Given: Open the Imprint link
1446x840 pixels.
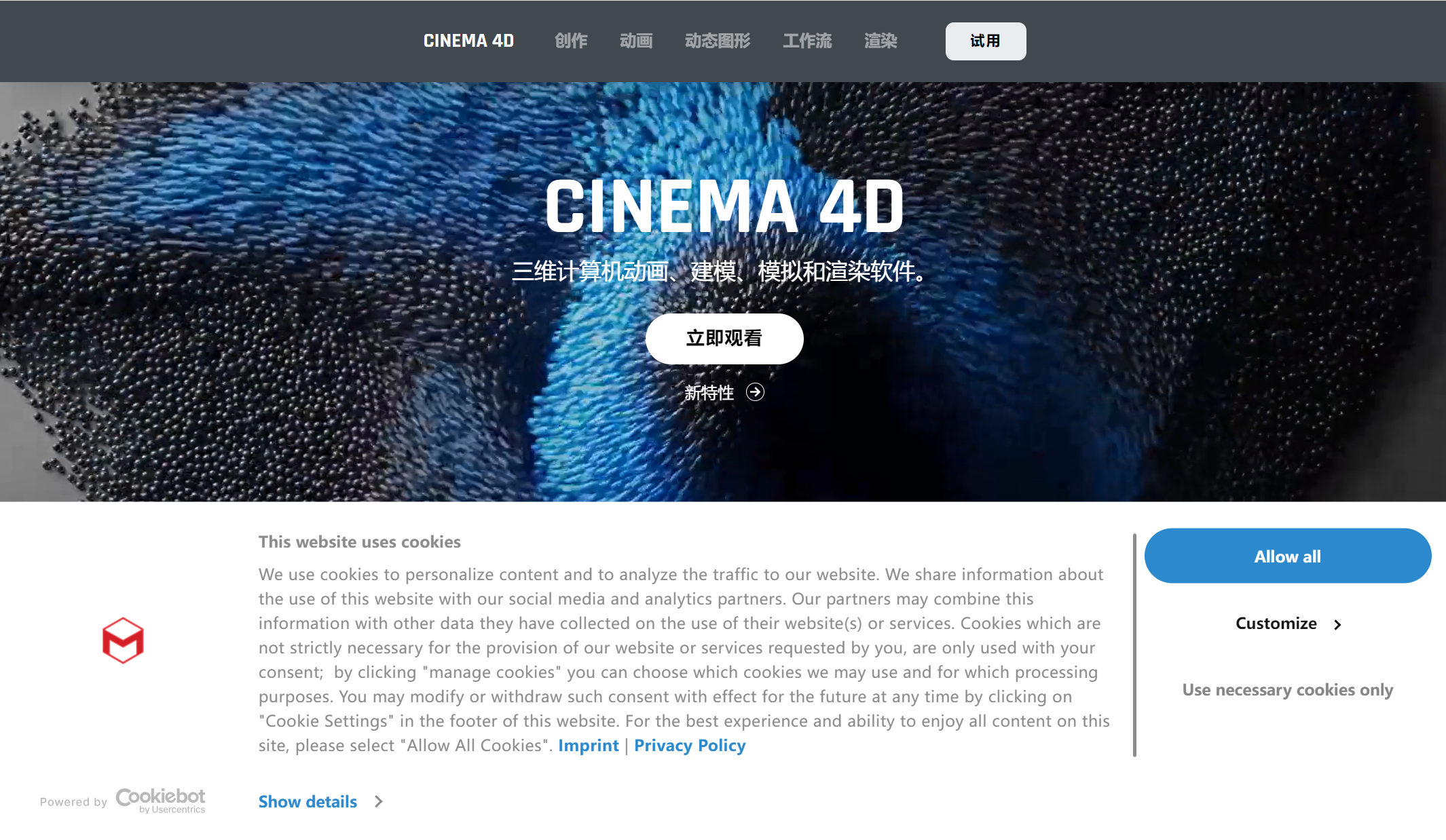Looking at the screenshot, I should [x=589, y=746].
